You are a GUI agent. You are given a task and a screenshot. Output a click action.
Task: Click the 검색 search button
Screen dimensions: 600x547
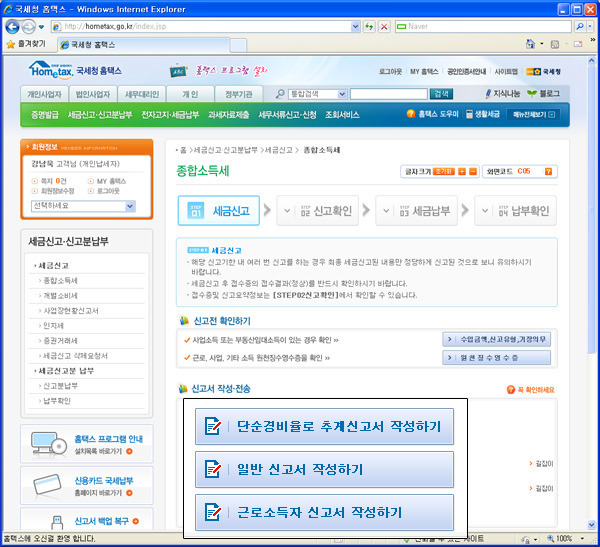(x=441, y=94)
